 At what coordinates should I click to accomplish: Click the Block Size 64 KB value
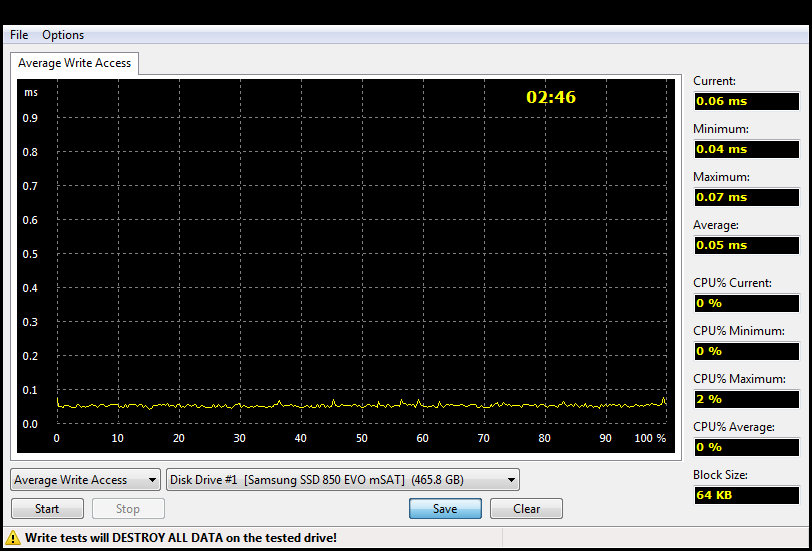(747, 495)
